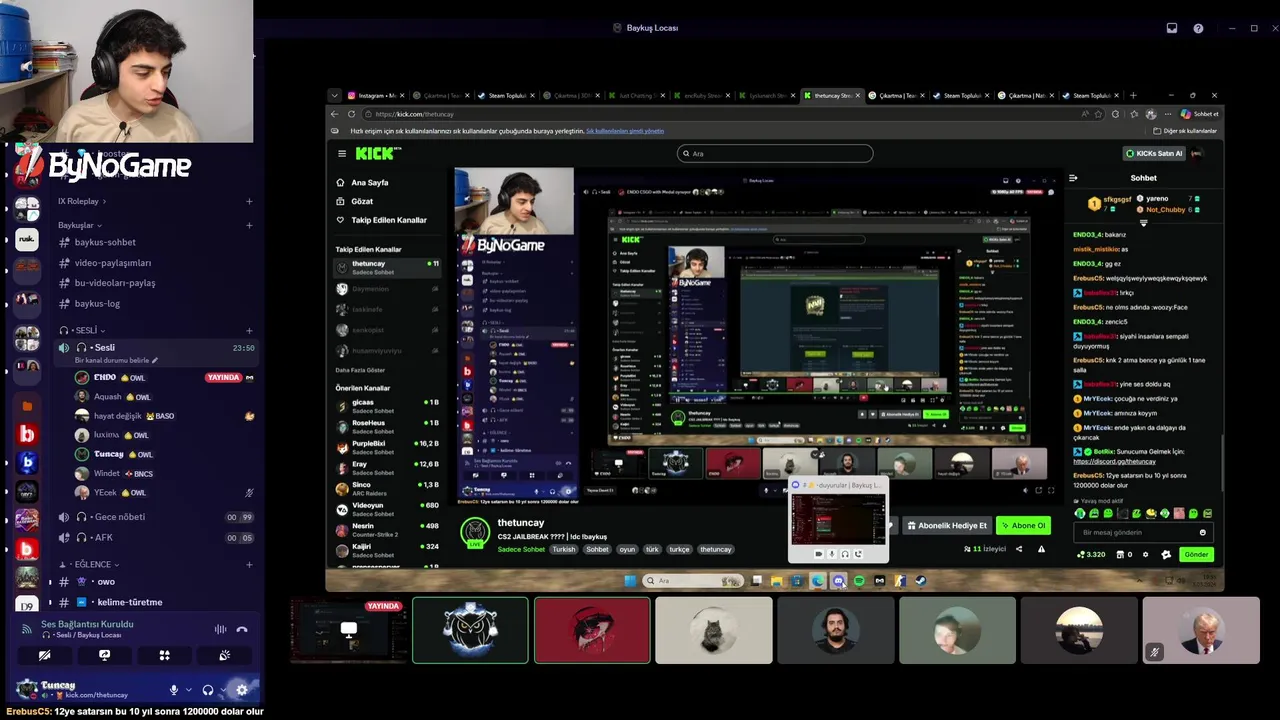Image resolution: width=1280 pixels, height=720 pixels.
Task: Click the screen share button in Discord
Action: click(x=104, y=655)
